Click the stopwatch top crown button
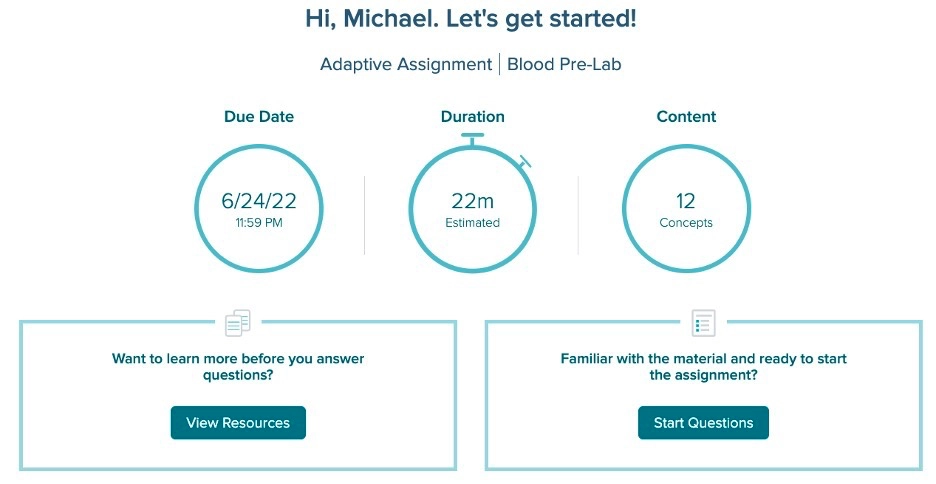936x484 pixels. click(472, 138)
